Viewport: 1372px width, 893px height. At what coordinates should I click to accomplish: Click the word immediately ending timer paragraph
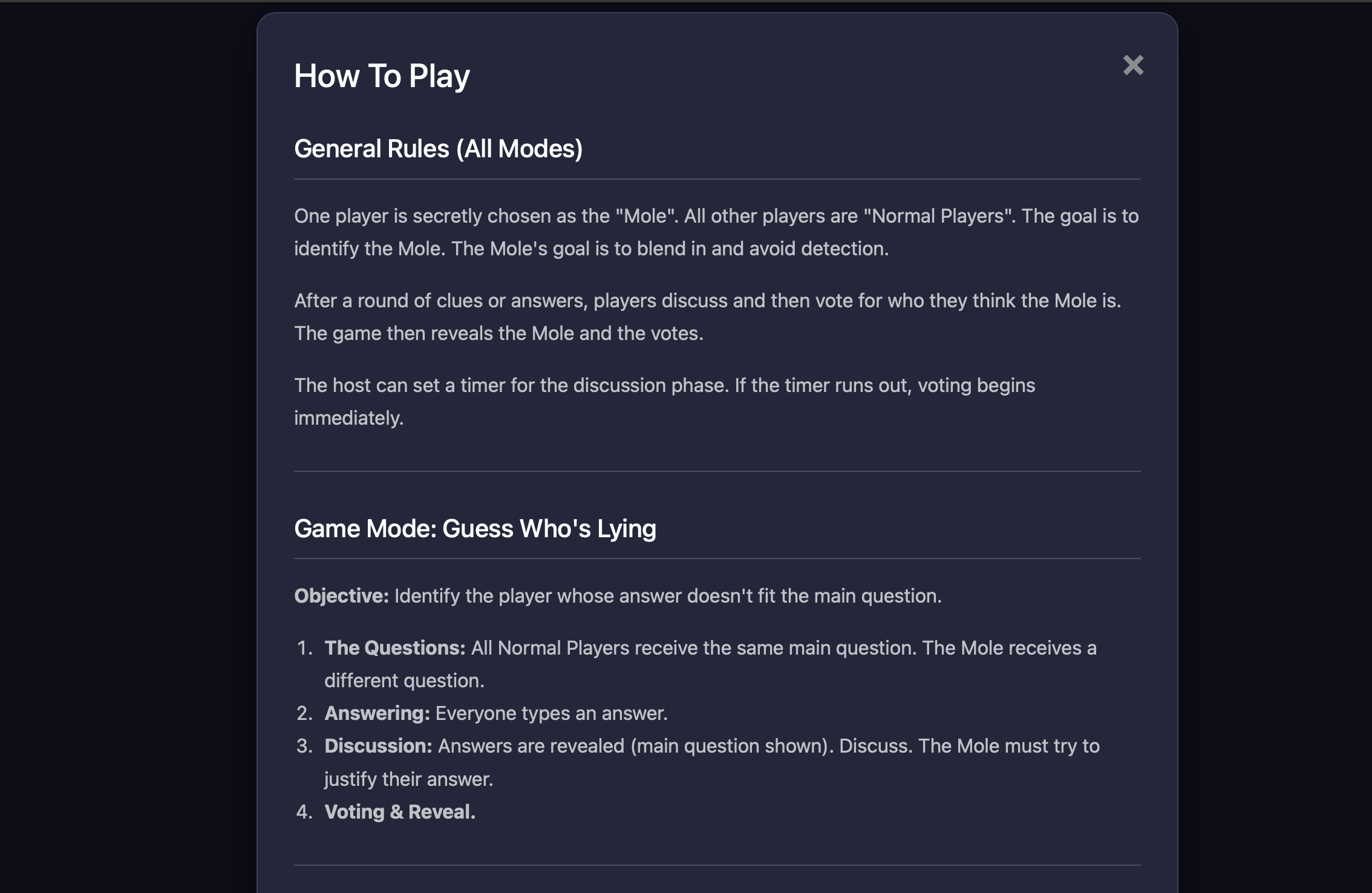pyautogui.click(x=348, y=418)
